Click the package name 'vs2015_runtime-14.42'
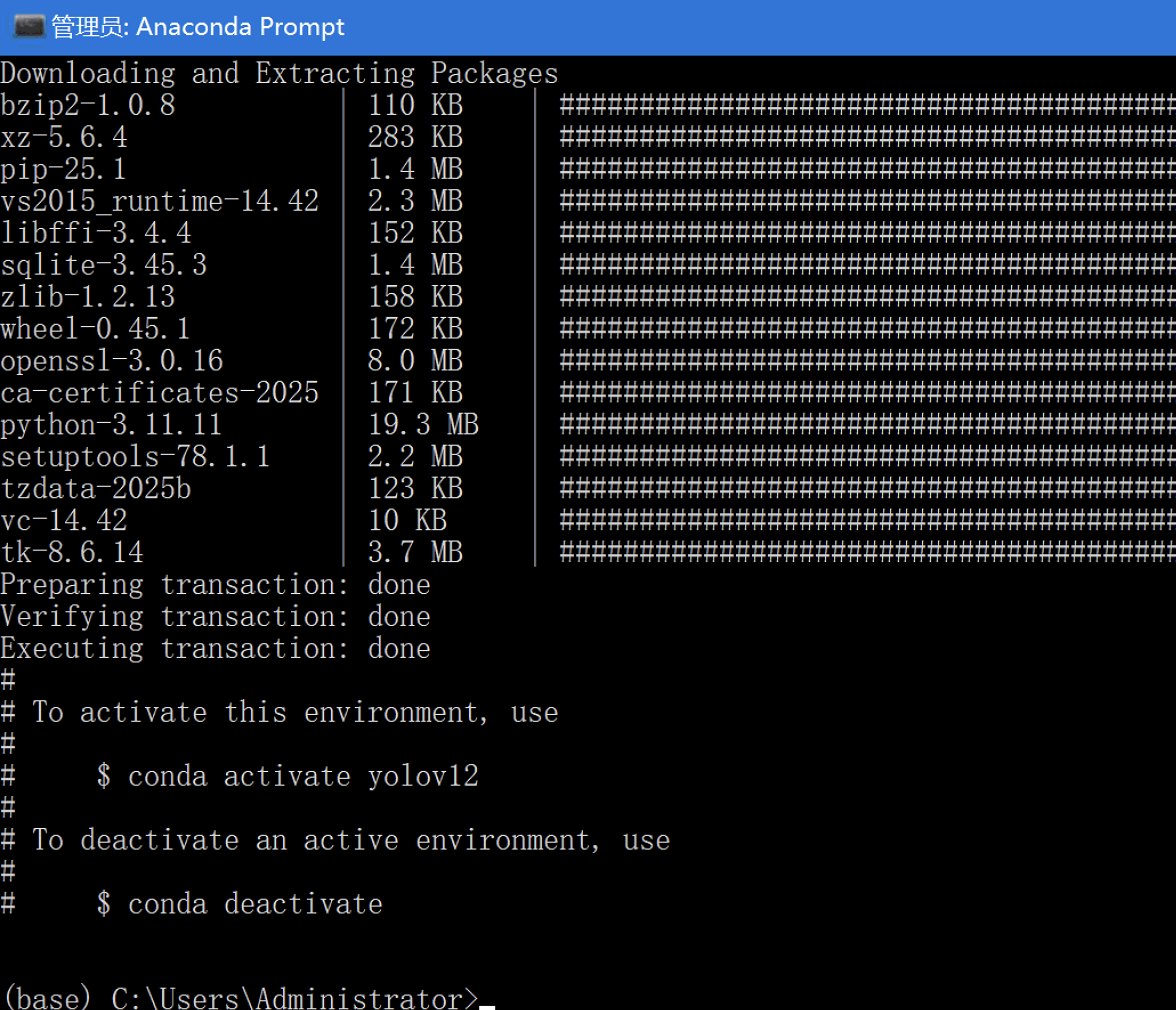This screenshot has height=1010, width=1176. [x=160, y=201]
